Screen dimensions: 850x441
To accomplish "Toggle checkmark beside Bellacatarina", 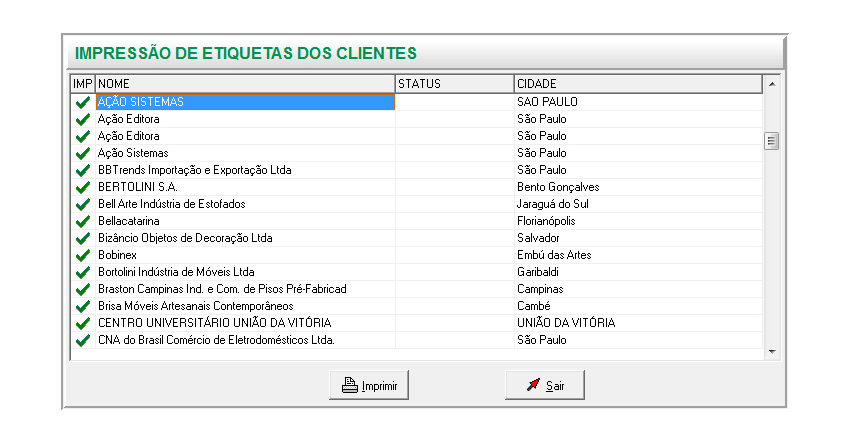I will 83,222.
